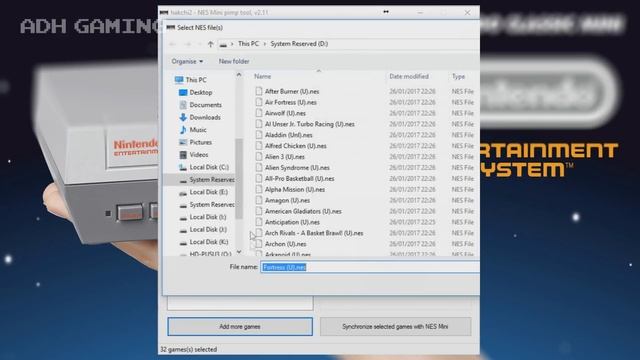640x360 pixels.
Task: Click the Desktop icon in sidebar
Action: tap(183, 93)
